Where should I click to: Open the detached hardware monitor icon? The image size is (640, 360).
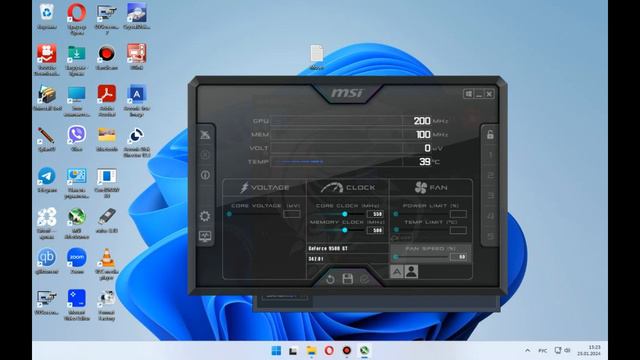click(205, 236)
